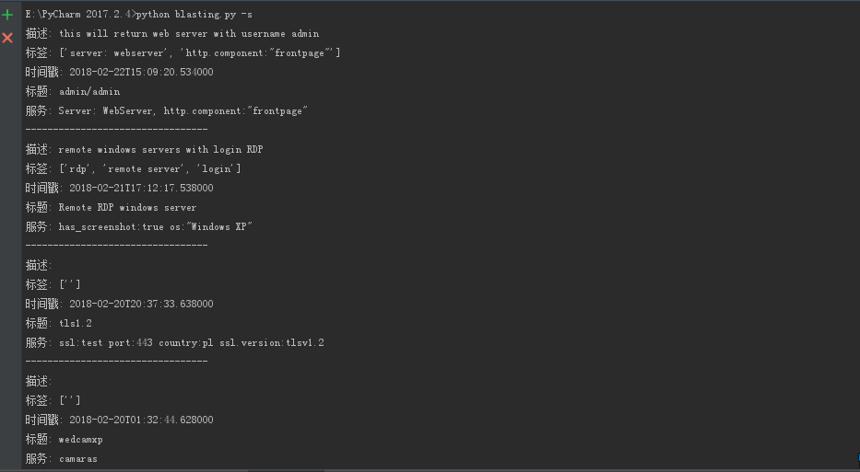The image size is (860, 472).
Task: Click the 'ssl:test port:443 country:pl' service line
Action: coord(191,343)
